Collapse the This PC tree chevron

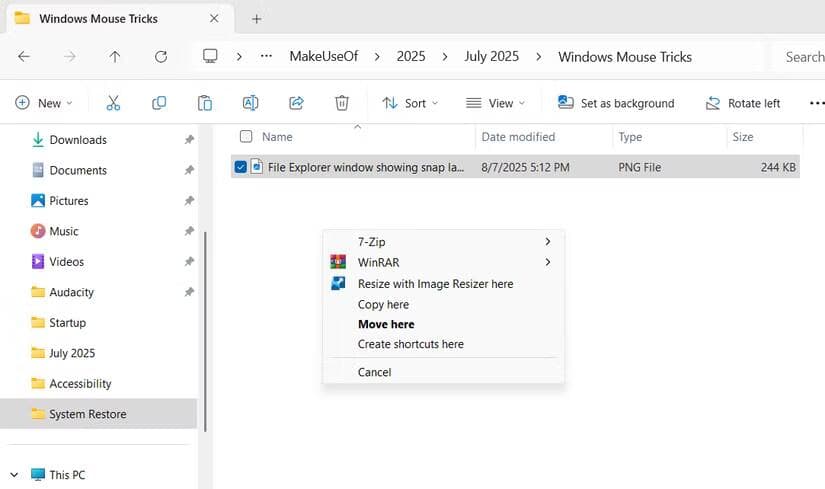click(14, 475)
